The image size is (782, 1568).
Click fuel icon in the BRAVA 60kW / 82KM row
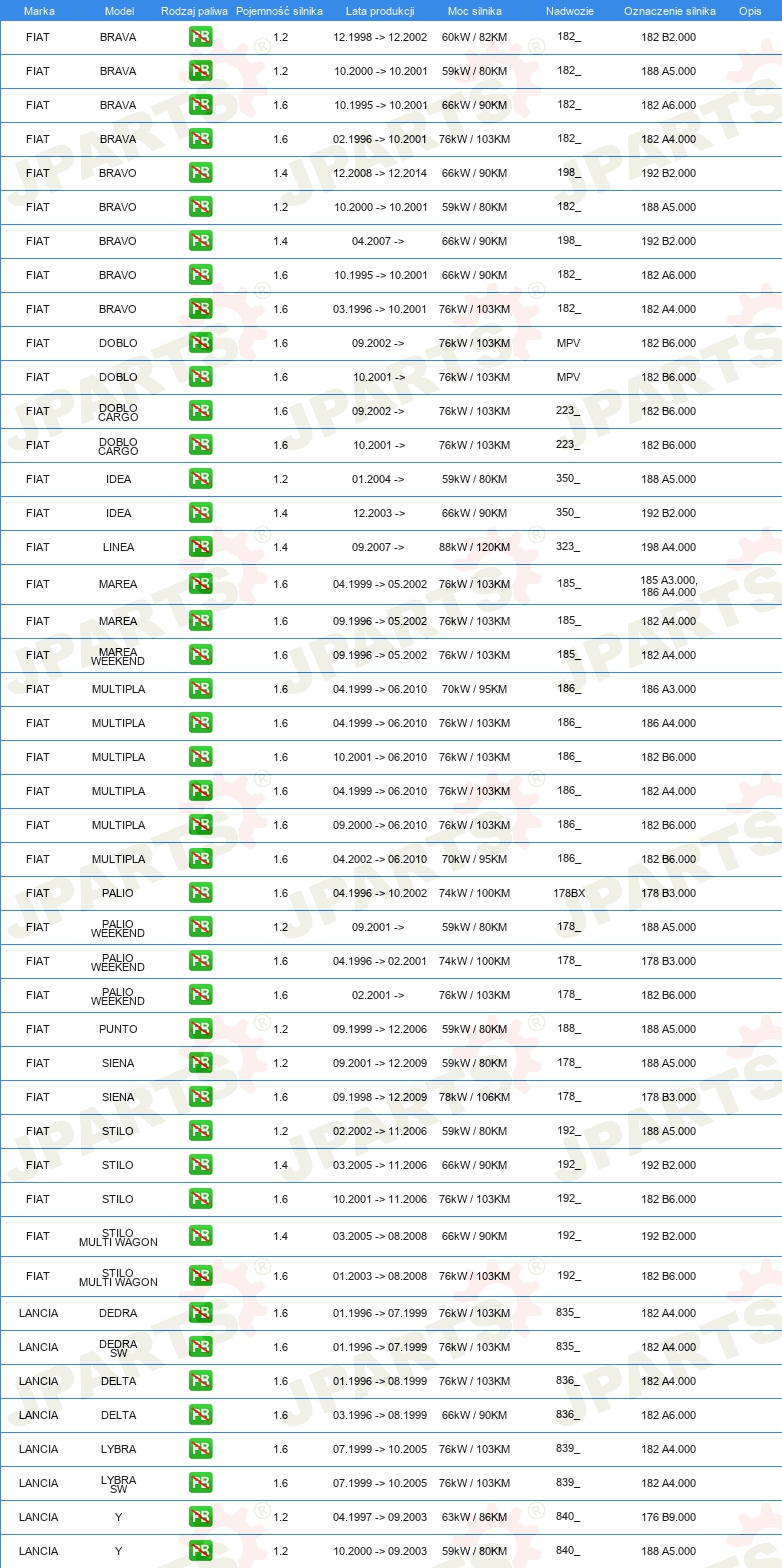[200, 37]
